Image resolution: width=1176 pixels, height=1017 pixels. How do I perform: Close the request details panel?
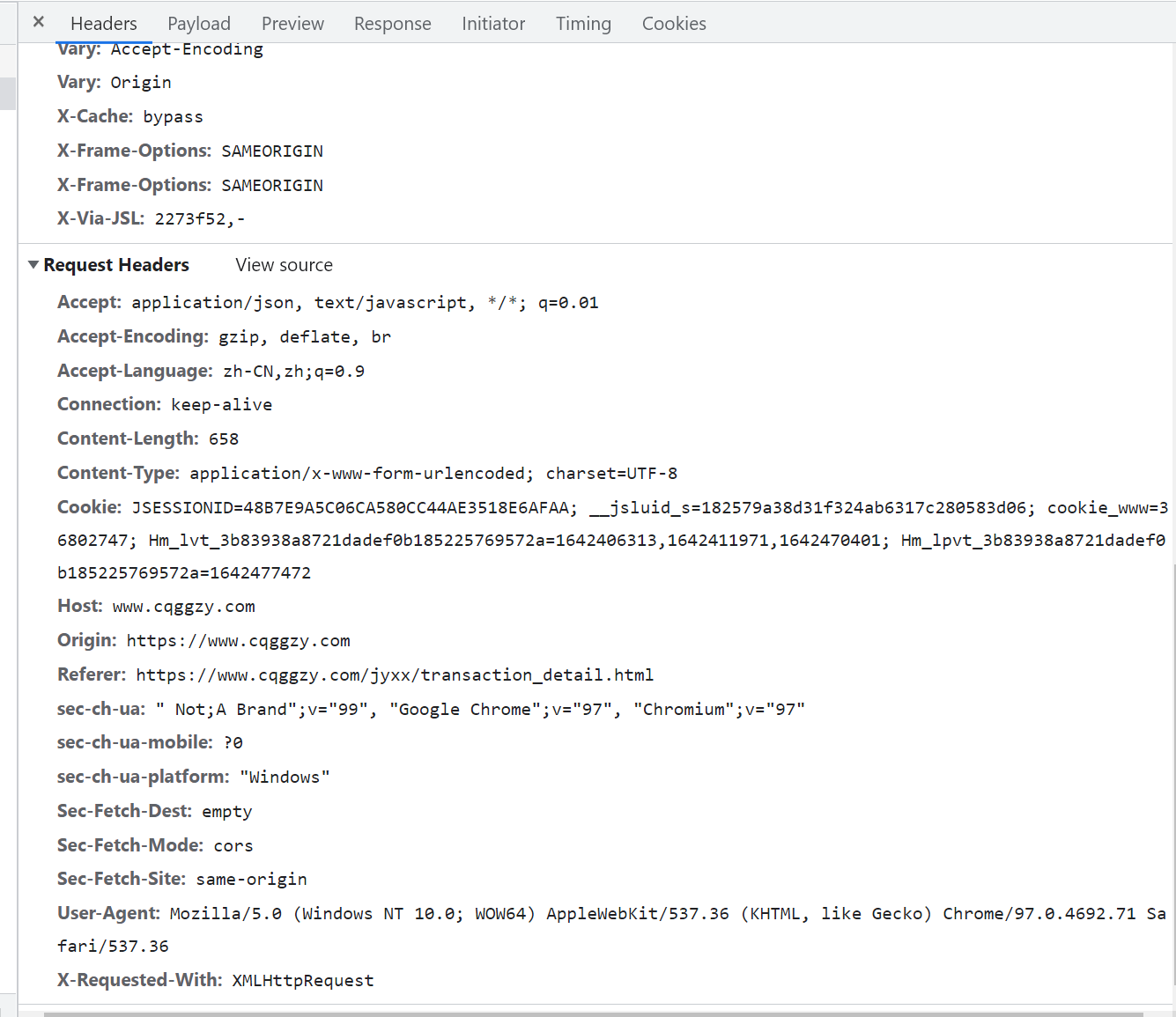coord(39,22)
